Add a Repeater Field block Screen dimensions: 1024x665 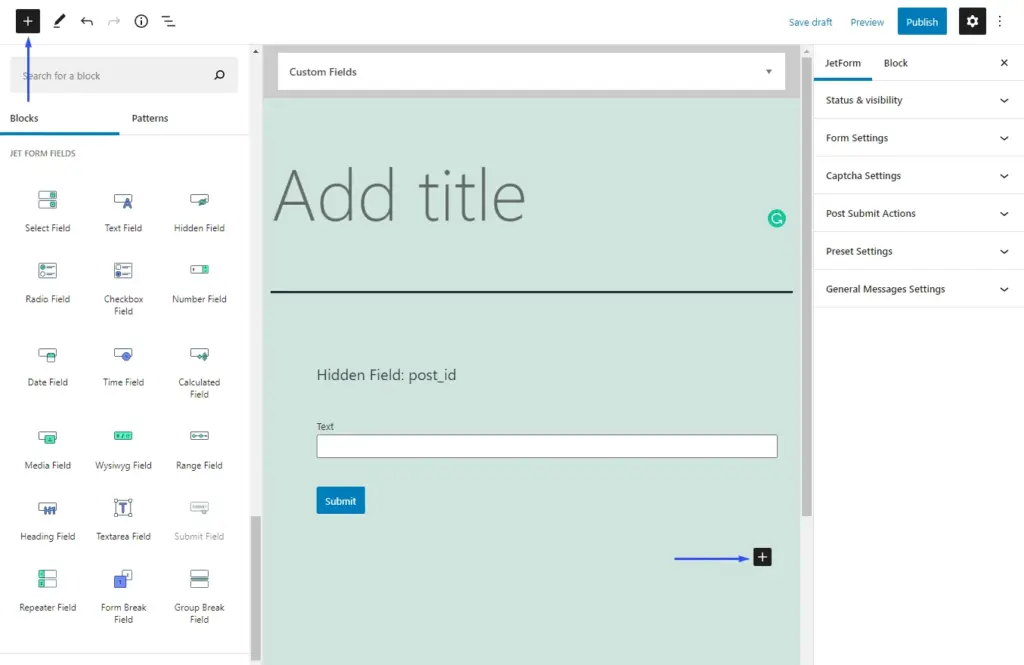46,590
